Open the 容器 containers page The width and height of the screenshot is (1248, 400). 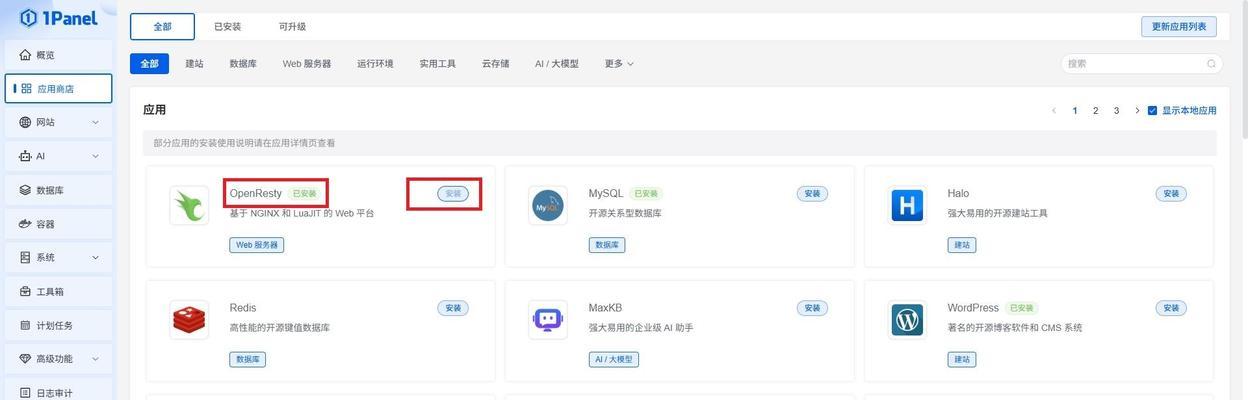(58, 224)
